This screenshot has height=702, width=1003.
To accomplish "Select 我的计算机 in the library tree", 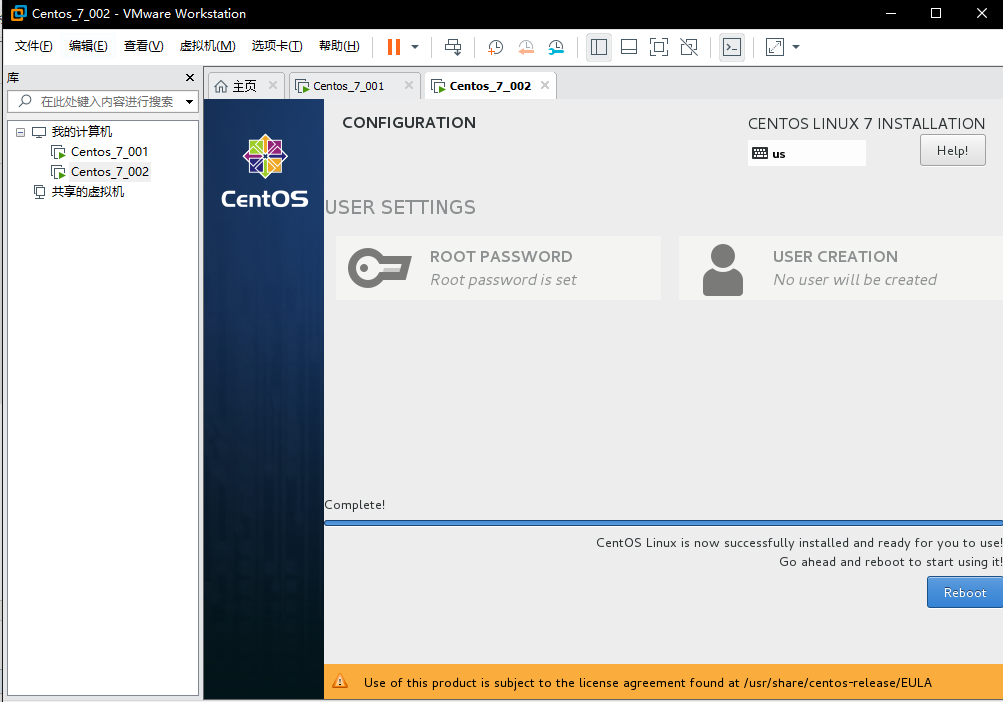I will pos(81,132).
